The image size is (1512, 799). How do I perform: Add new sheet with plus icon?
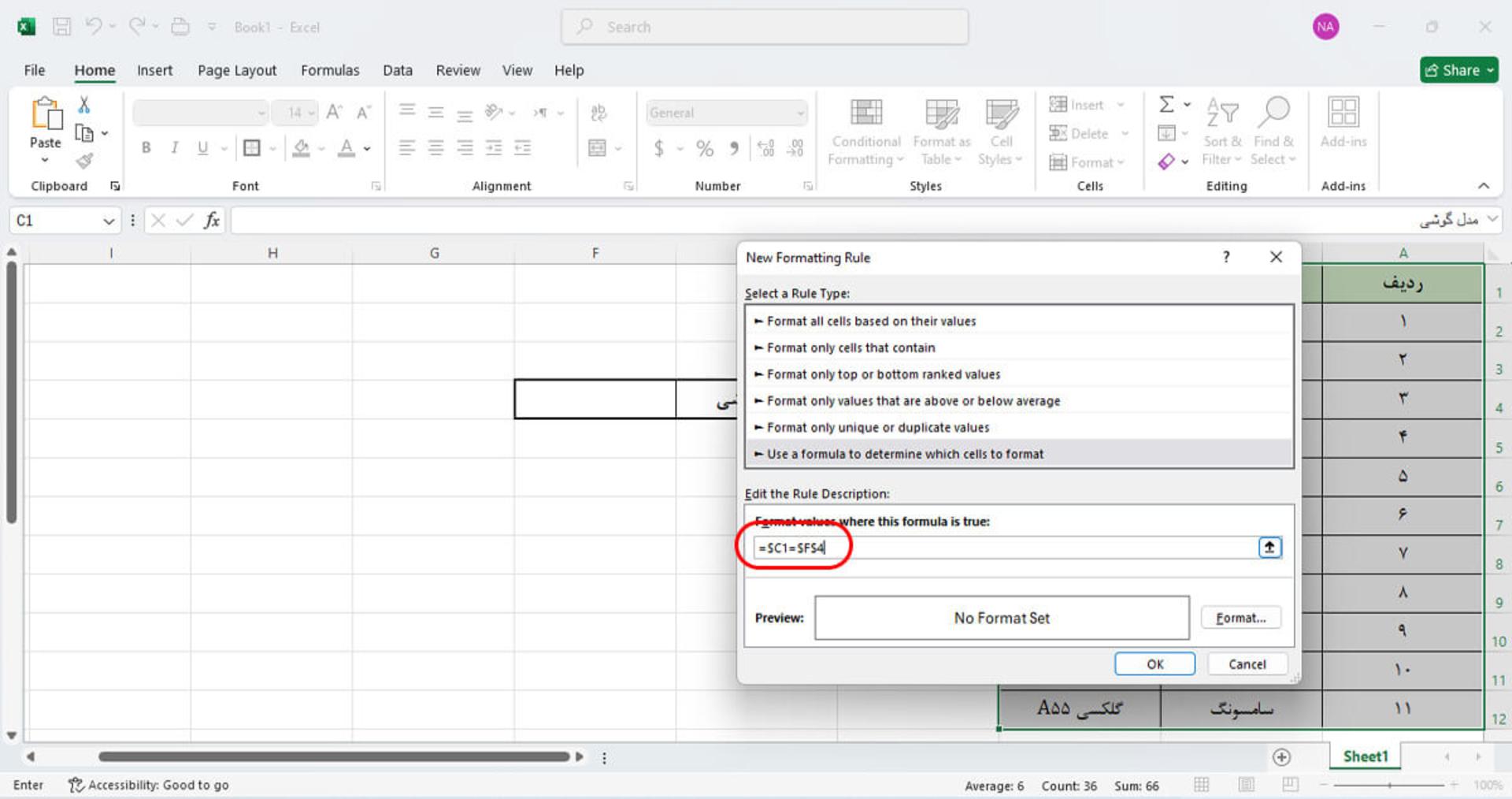(1281, 756)
